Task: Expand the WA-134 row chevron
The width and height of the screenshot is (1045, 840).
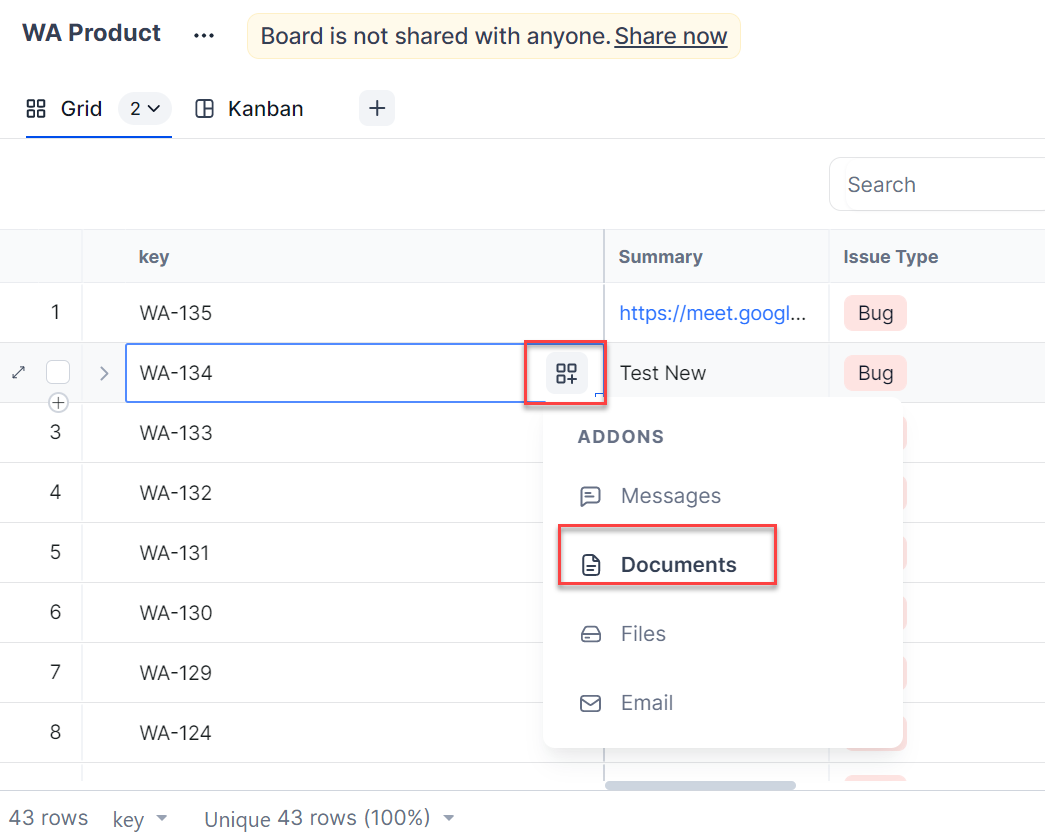Action: pyautogui.click(x=104, y=374)
